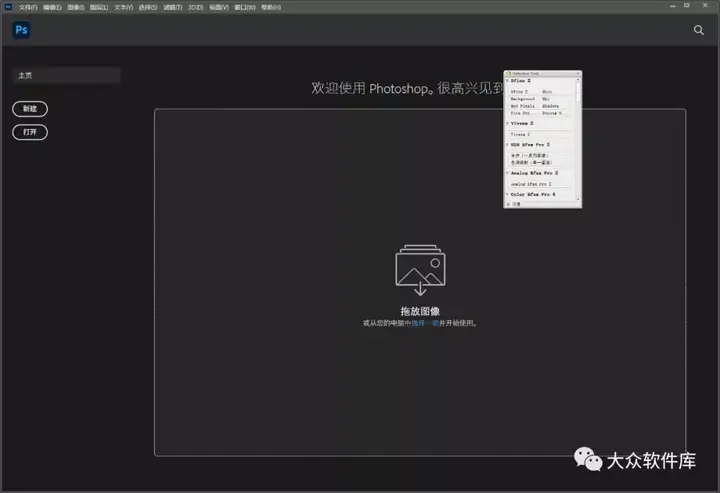Open the 滤镜(T) menu
The height and width of the screenshot is (493, 720).
coord(173,7)
